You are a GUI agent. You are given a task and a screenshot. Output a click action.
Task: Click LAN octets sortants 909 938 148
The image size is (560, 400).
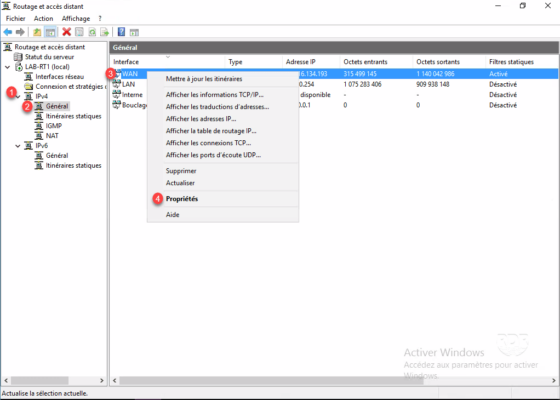pyautogui.click(x=432, y=84)
